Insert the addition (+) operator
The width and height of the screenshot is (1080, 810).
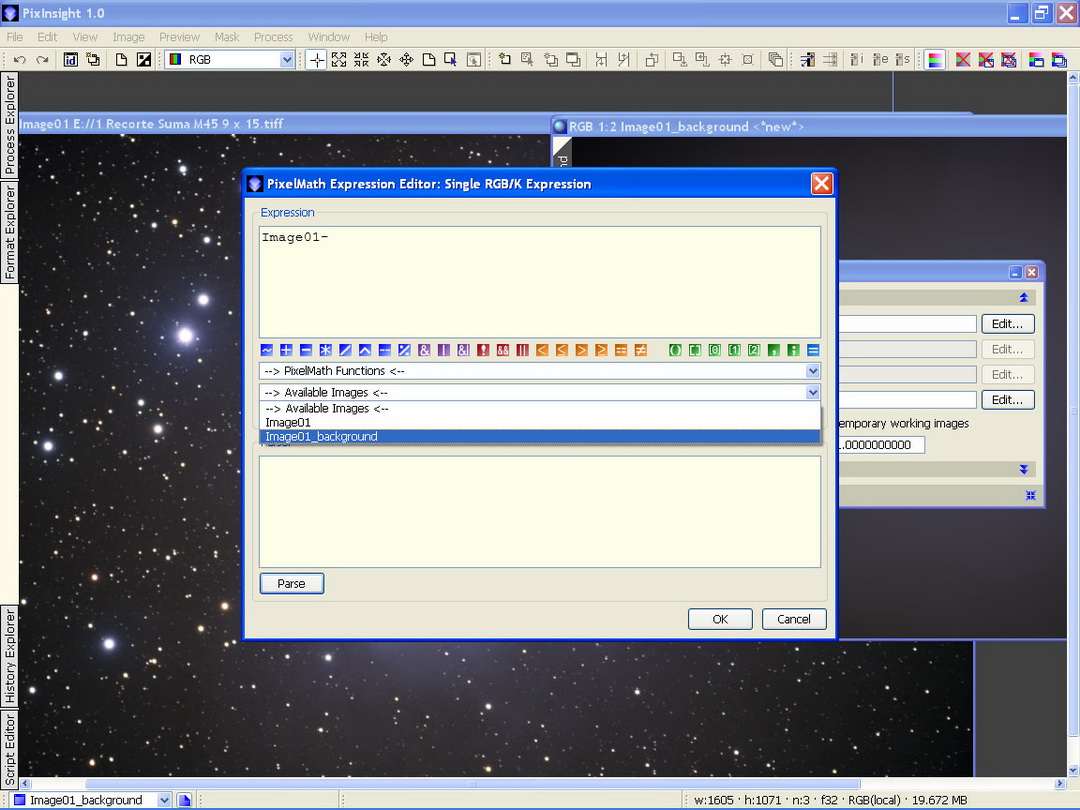click(x=286, y=350)
